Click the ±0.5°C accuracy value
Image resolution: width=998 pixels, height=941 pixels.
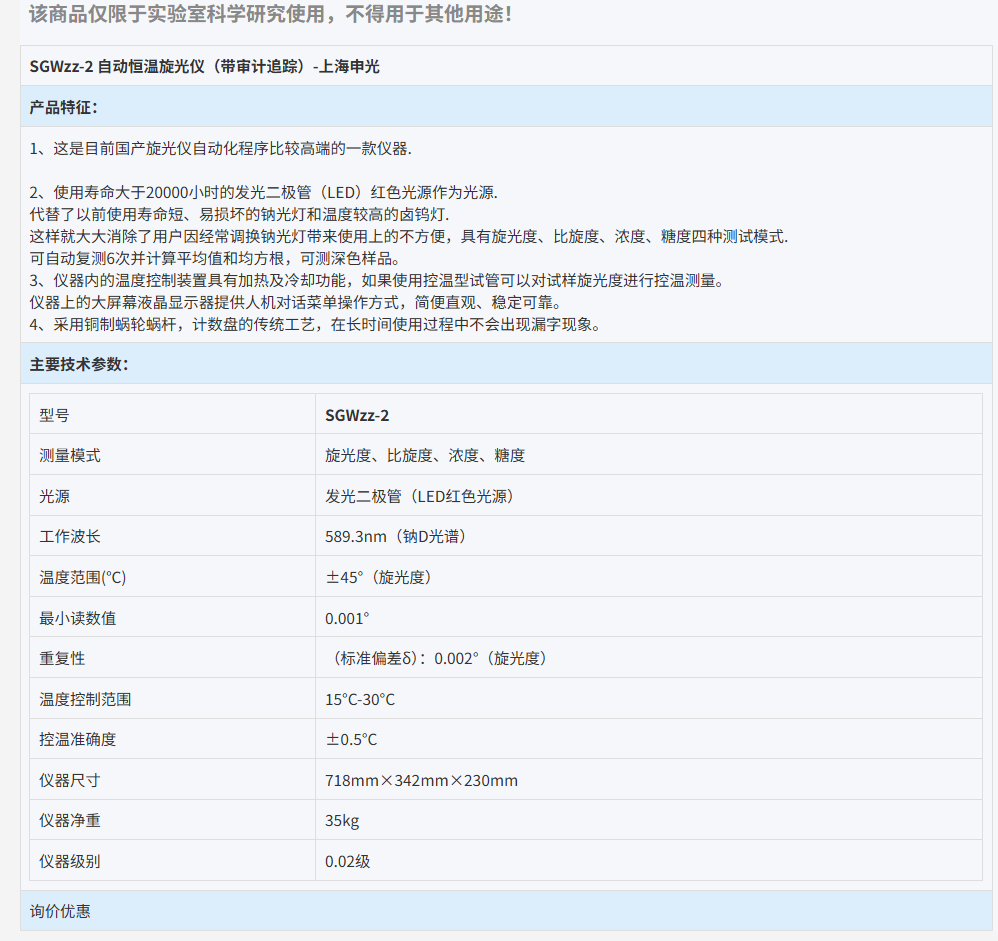pos(351,739)
